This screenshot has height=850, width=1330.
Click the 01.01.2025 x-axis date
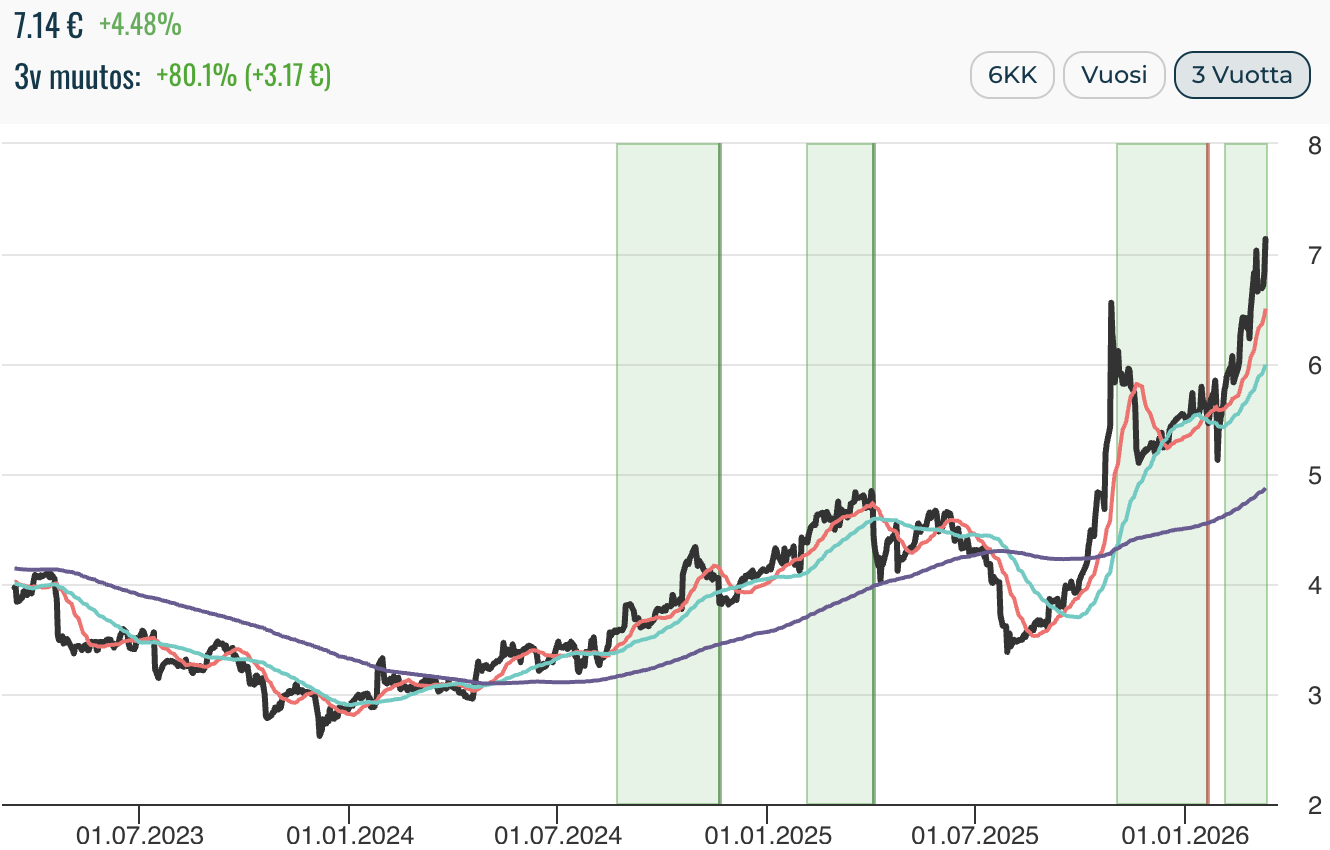click(x=767, y=832)
